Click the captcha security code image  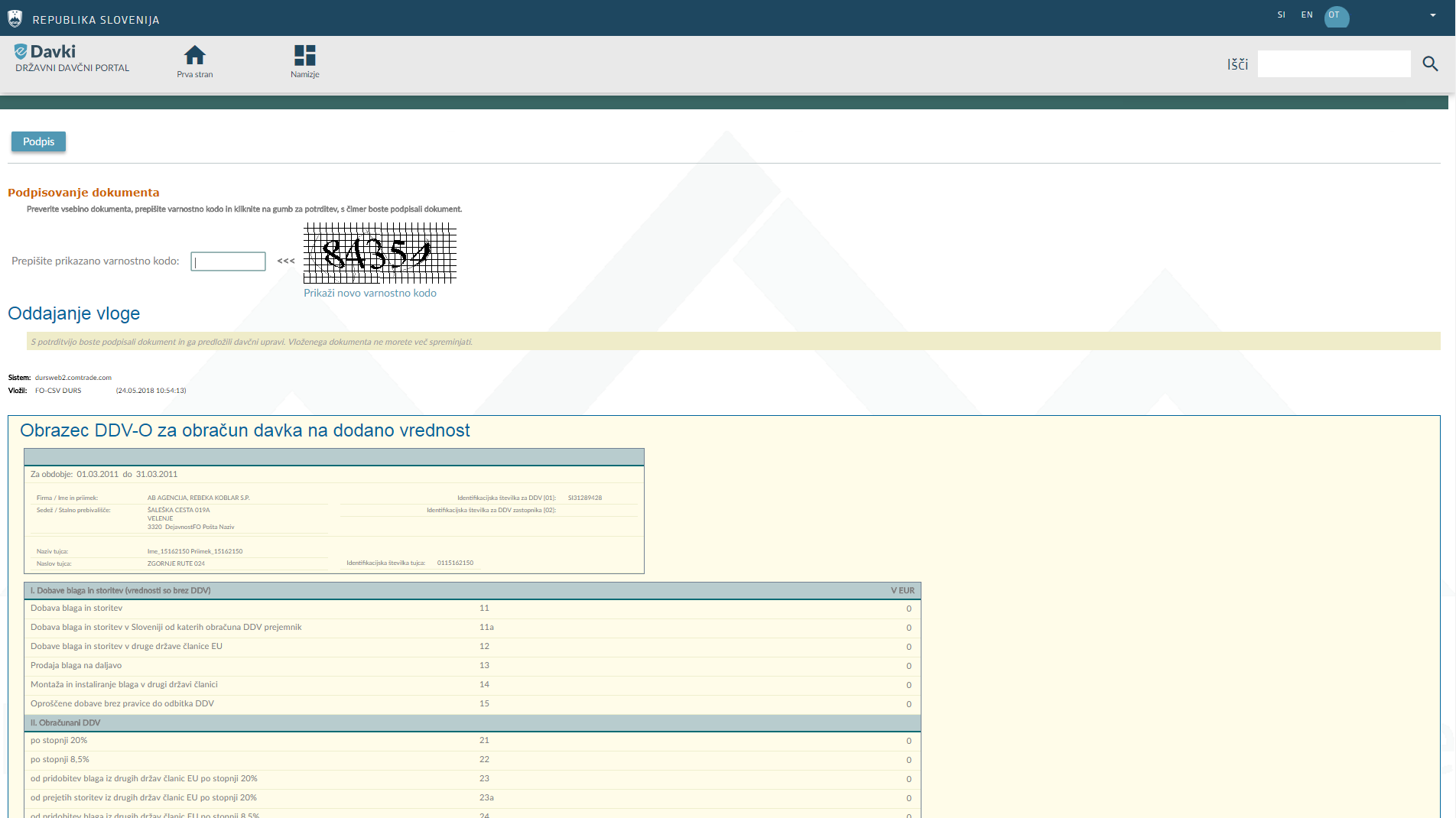[x=379, y=253]
